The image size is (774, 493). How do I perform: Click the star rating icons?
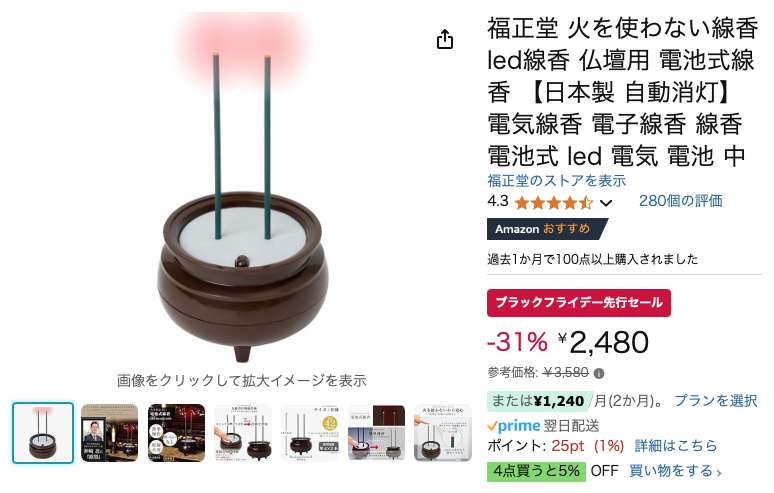(x=553, y=202)
